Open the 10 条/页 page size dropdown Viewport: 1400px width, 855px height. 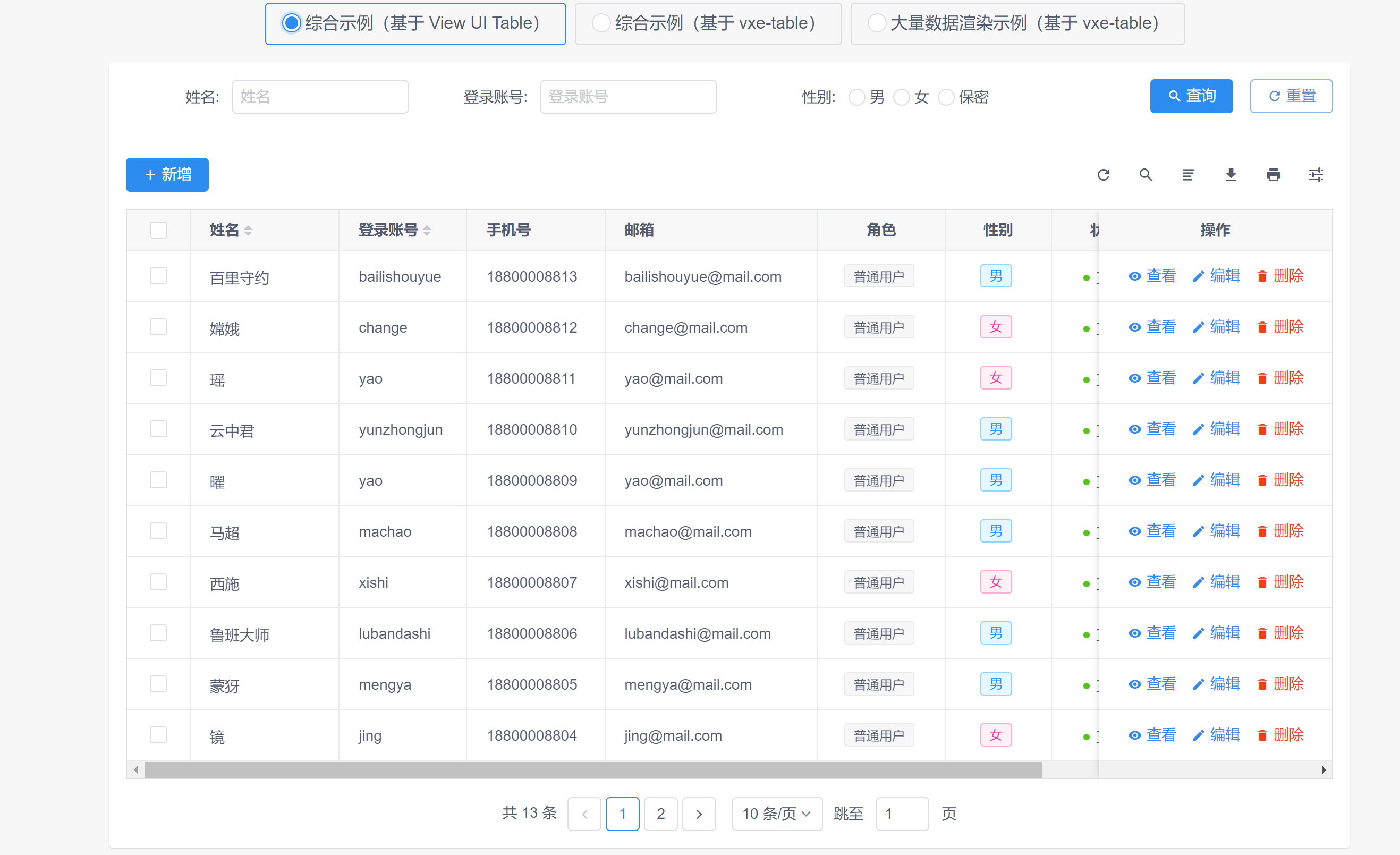777,814
